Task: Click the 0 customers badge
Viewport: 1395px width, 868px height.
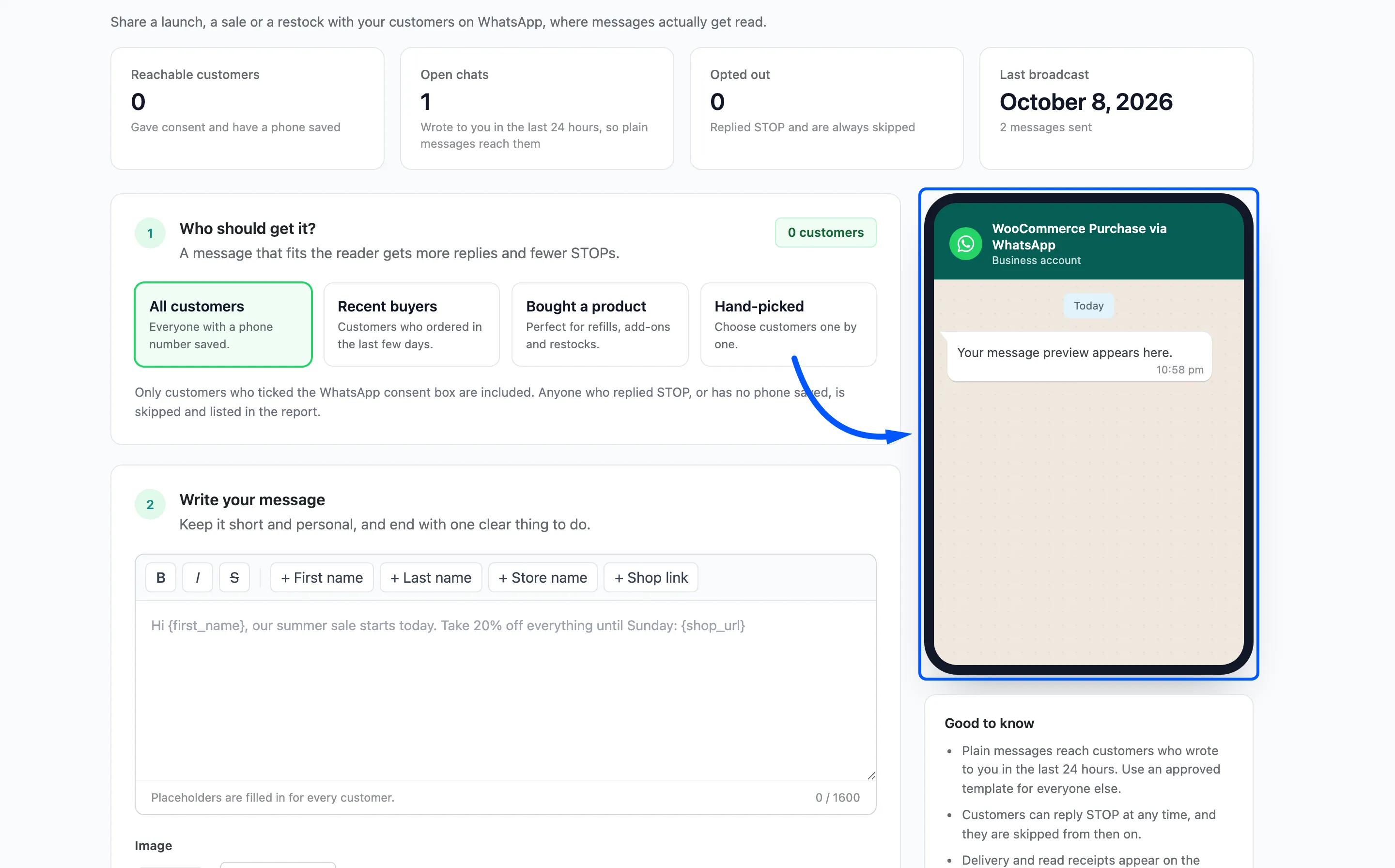Action: (x=825, y=232)
